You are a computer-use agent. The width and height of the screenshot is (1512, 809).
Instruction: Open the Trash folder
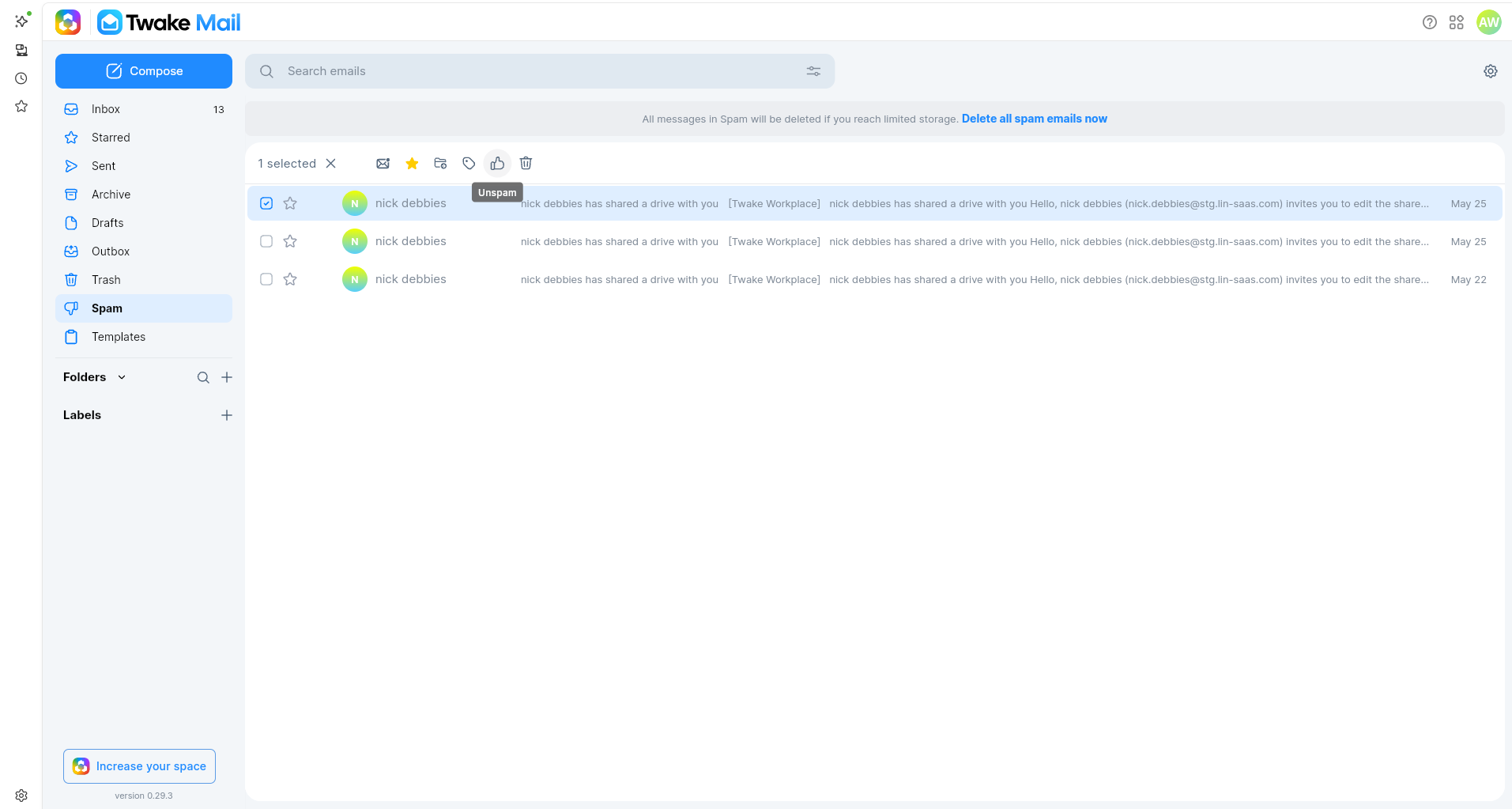point(144,280)
